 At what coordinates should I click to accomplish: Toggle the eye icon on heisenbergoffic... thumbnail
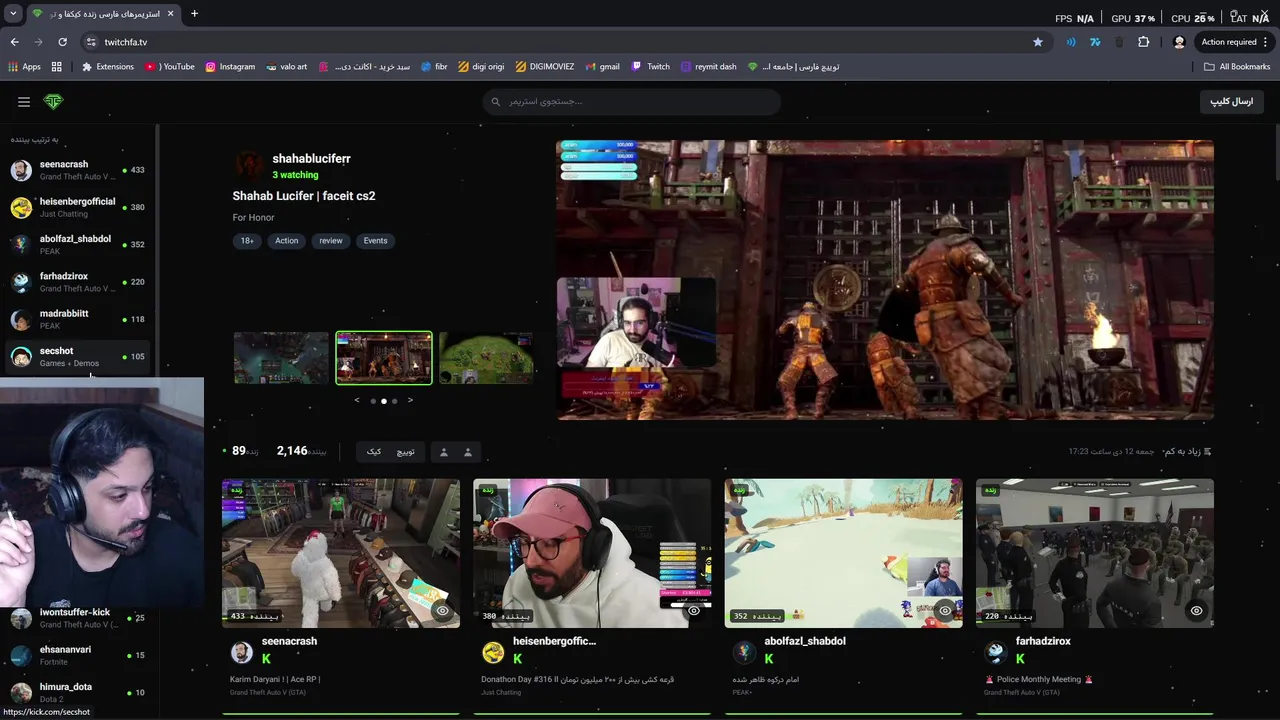pyautogui.click(x=694, y=610)
